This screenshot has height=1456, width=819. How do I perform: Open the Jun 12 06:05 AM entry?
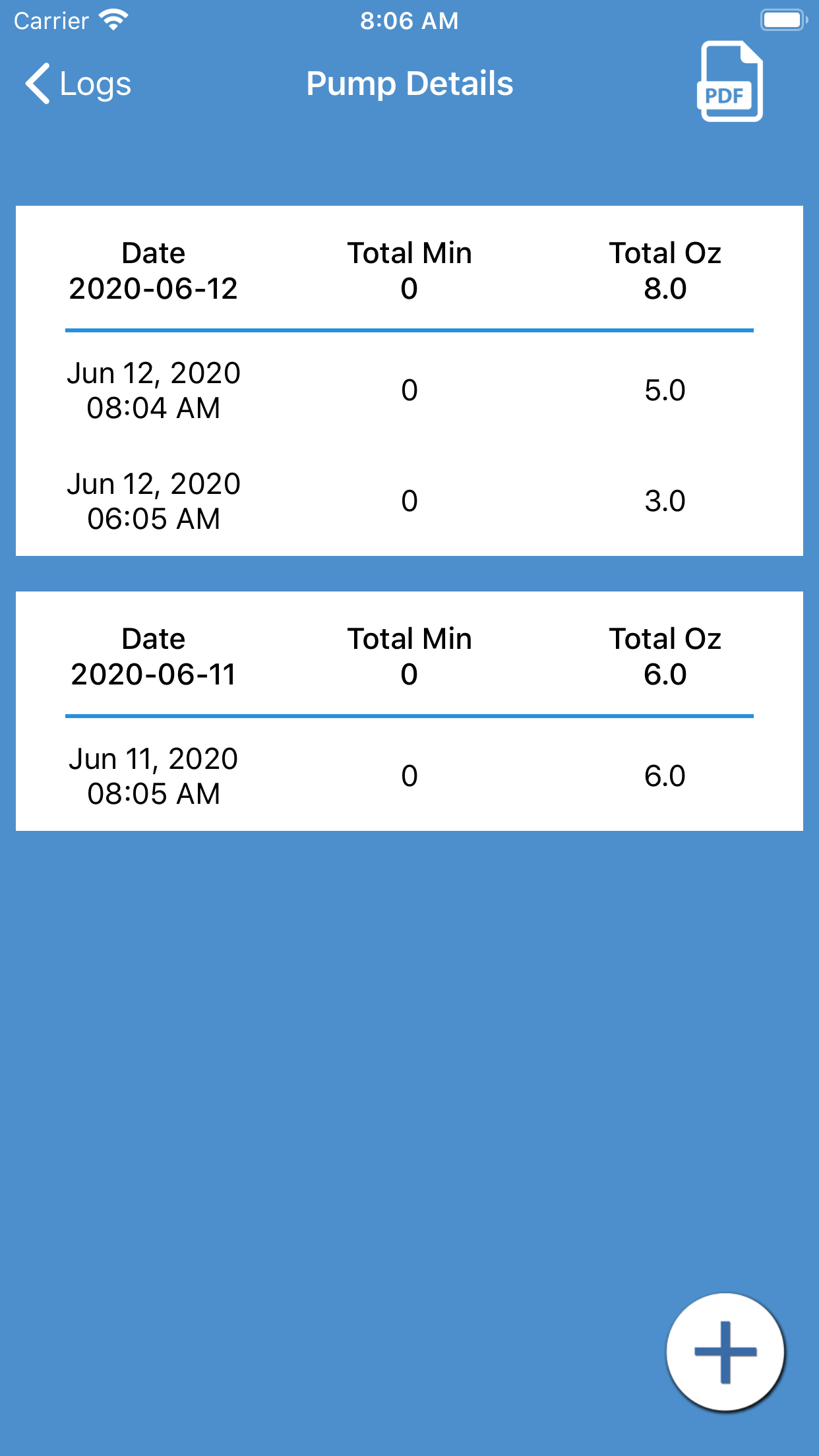[153, 501]
